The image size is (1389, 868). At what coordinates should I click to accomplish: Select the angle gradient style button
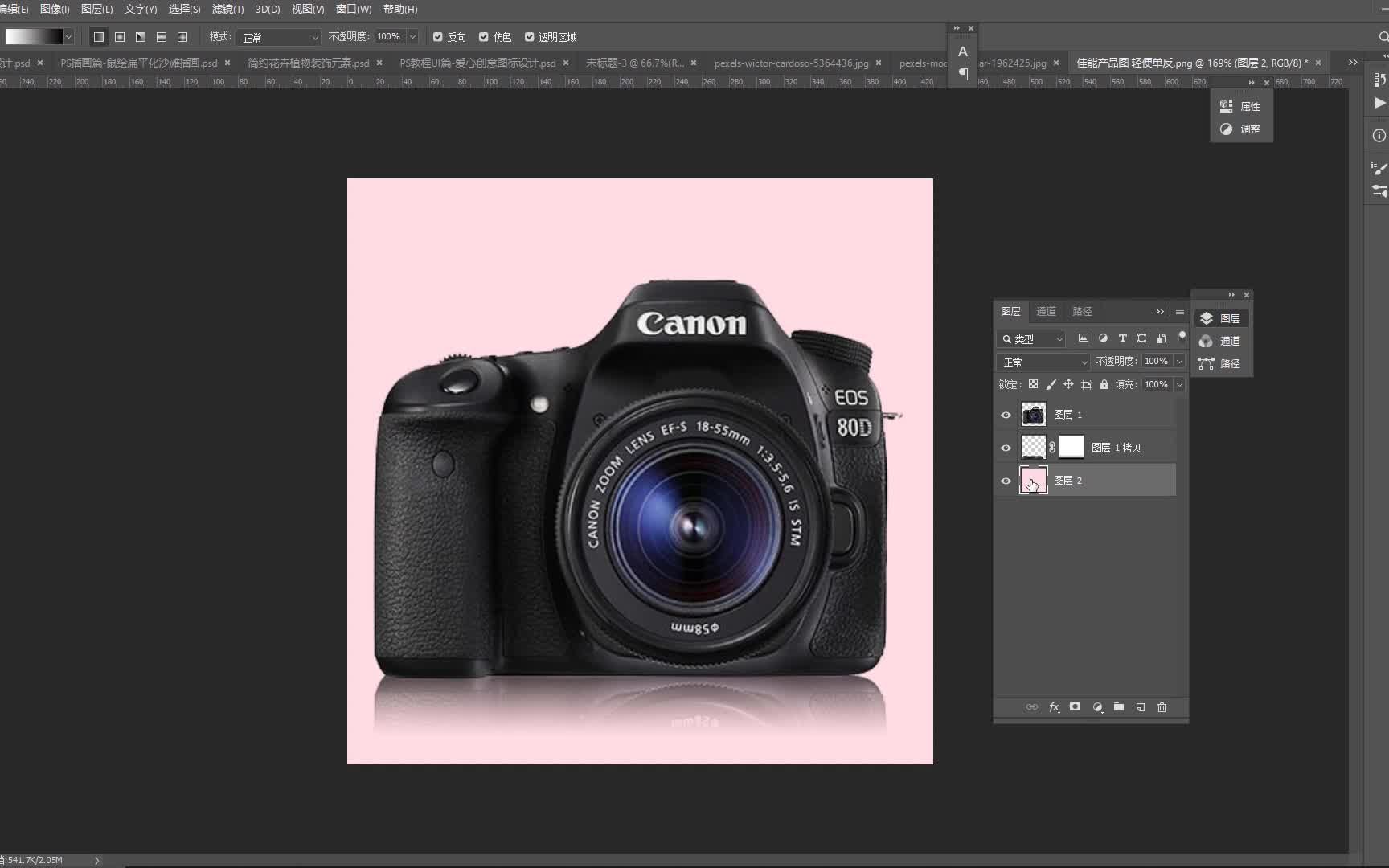(141, 37)
